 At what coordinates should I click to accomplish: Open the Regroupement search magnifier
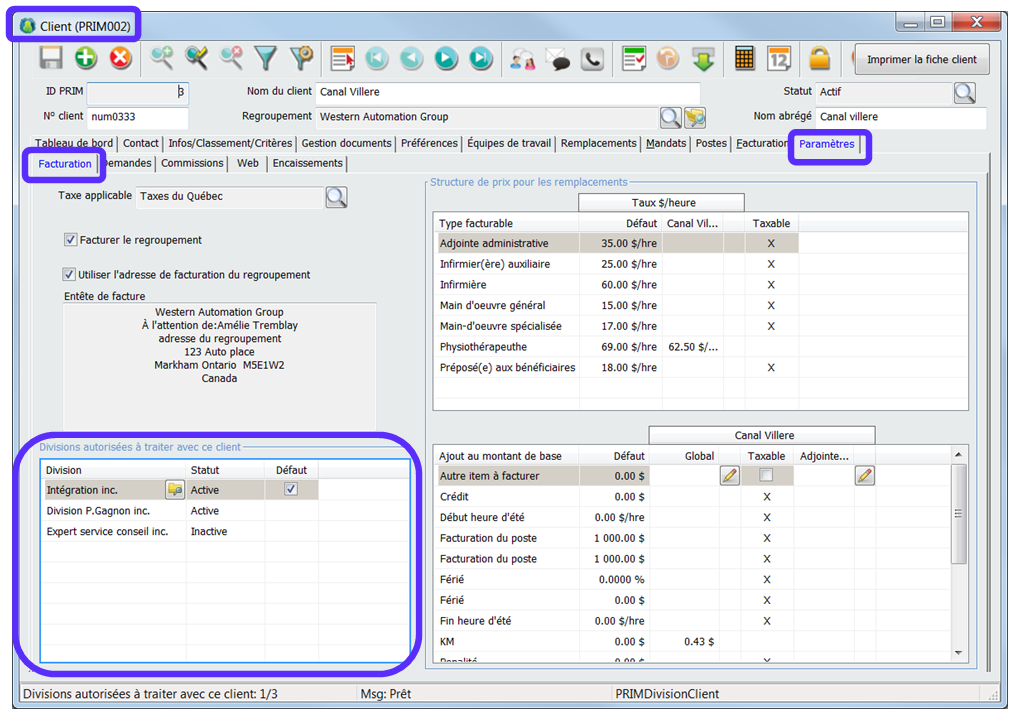[x=670, y=118]
